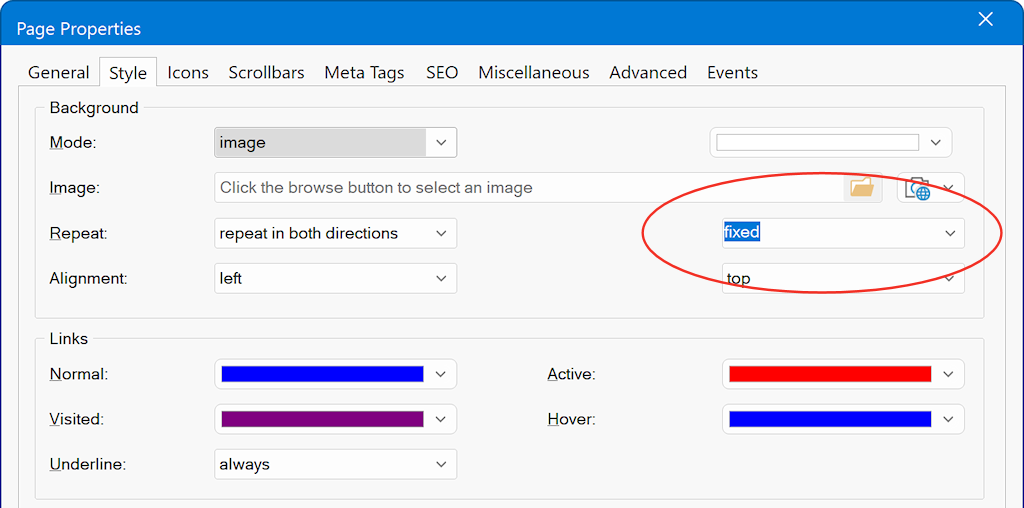Go to the SEO tab
This screenshot has height=508, width=1024.
tap(441, 72)
